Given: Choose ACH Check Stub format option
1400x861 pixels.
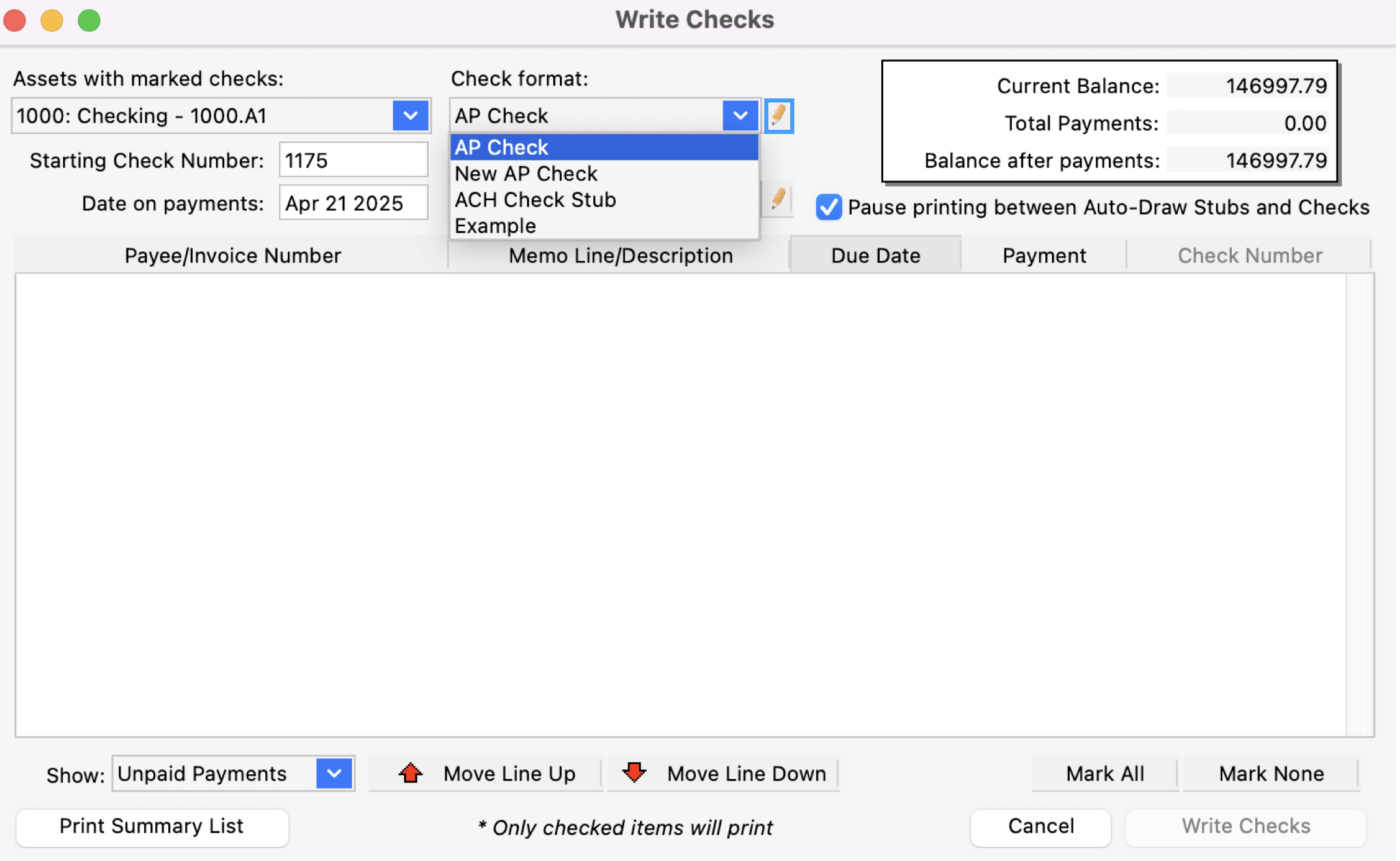Looking at the screenshot, I should [535, 200].
